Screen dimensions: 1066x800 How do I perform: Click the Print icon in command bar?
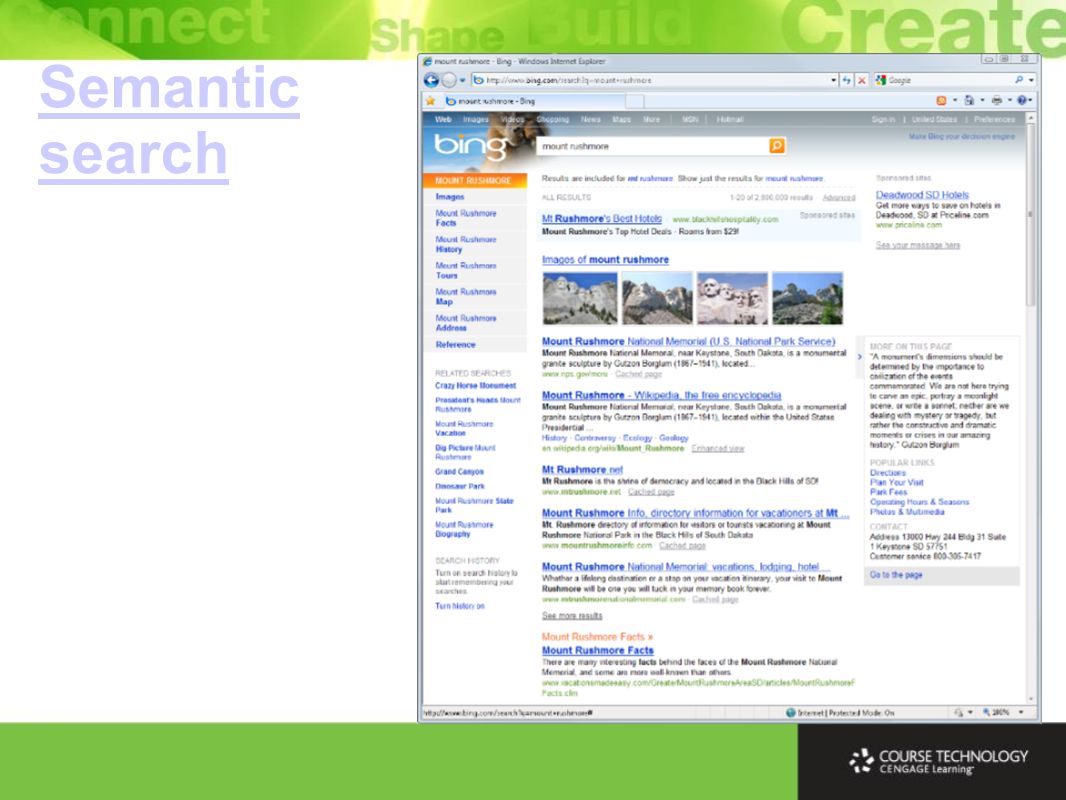point(997,101)
